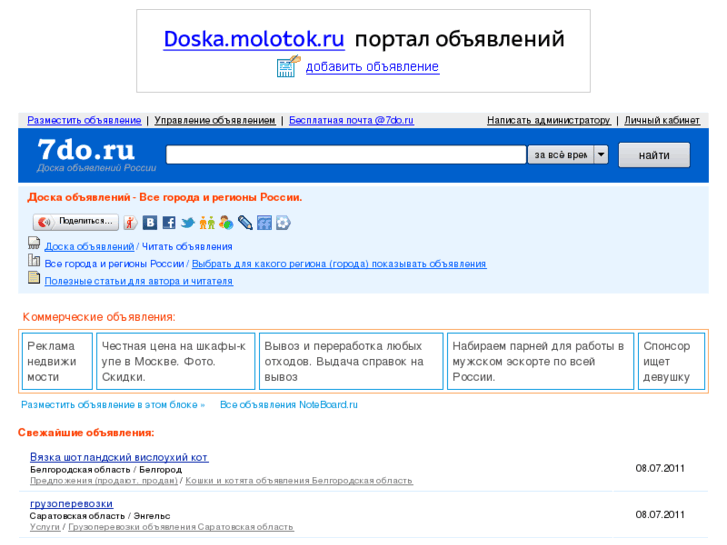Image resolution: width=727 pixels, height=545 pixels.
Task: Click Написать администратору
Action: coord(548,120)
